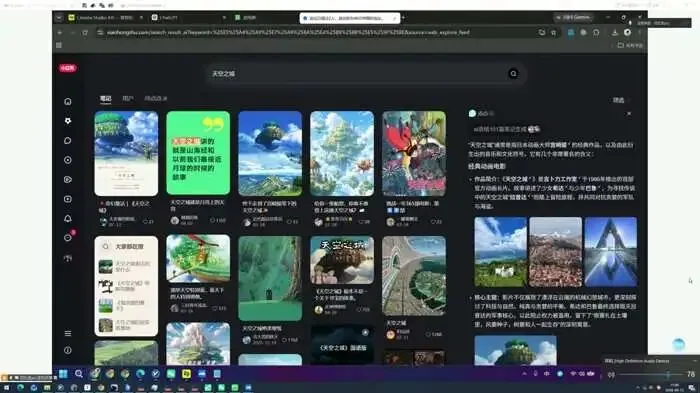Image resolution: width=700 pixels, height=393 pixels.
Task: Switch to the second browser tab
Action: pos(188,17)
